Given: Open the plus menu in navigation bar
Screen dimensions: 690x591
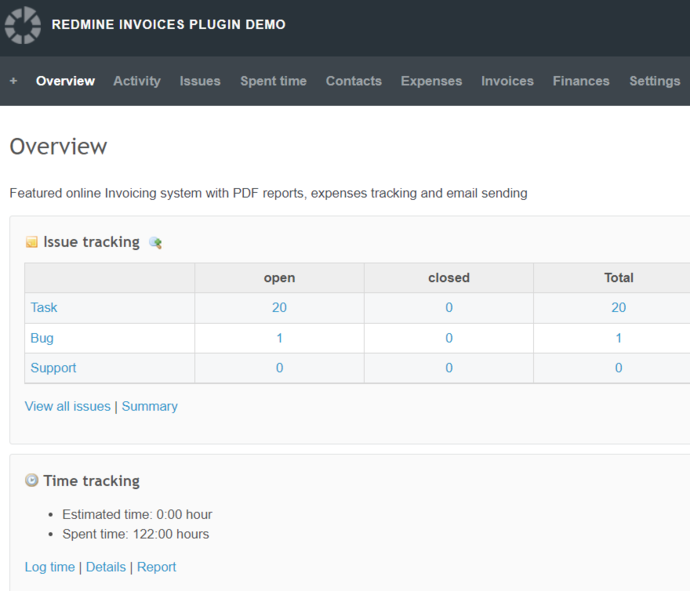Looking at the screenshot, I should (x=13, y=81).
